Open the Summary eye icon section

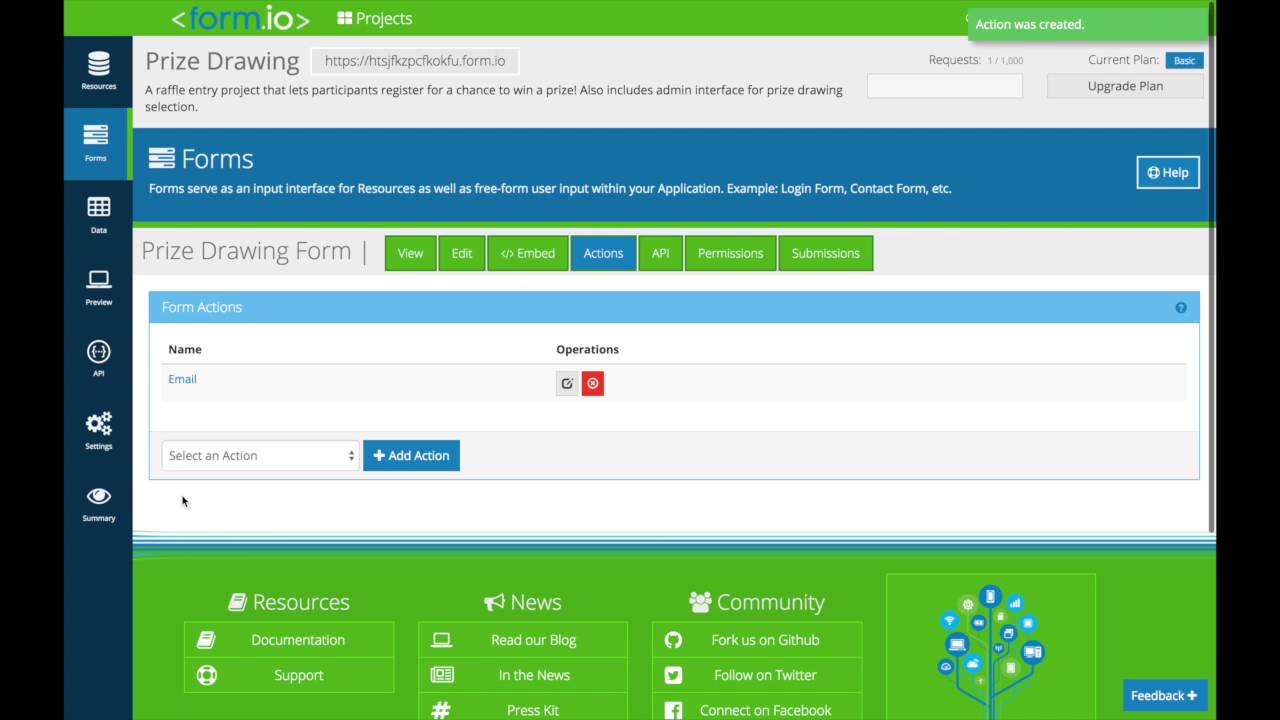98,503
